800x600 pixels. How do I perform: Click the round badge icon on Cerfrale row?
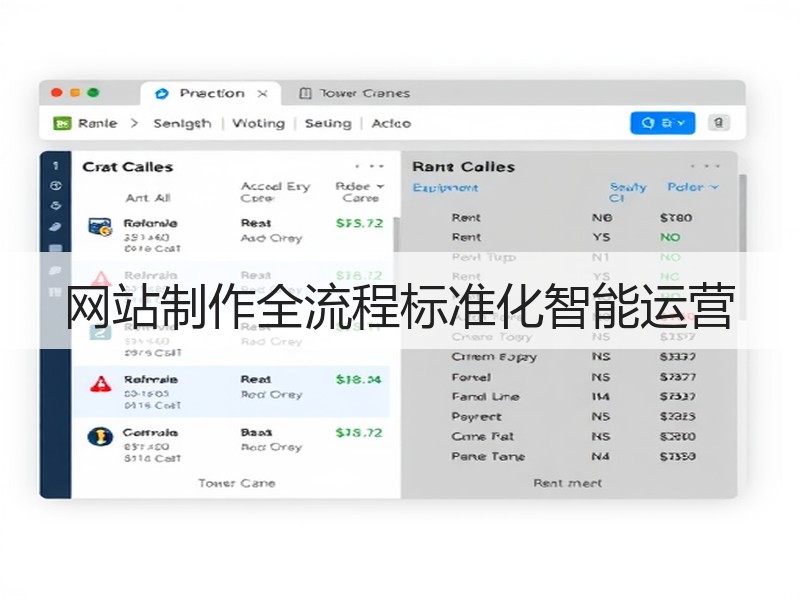pos(100,437)
